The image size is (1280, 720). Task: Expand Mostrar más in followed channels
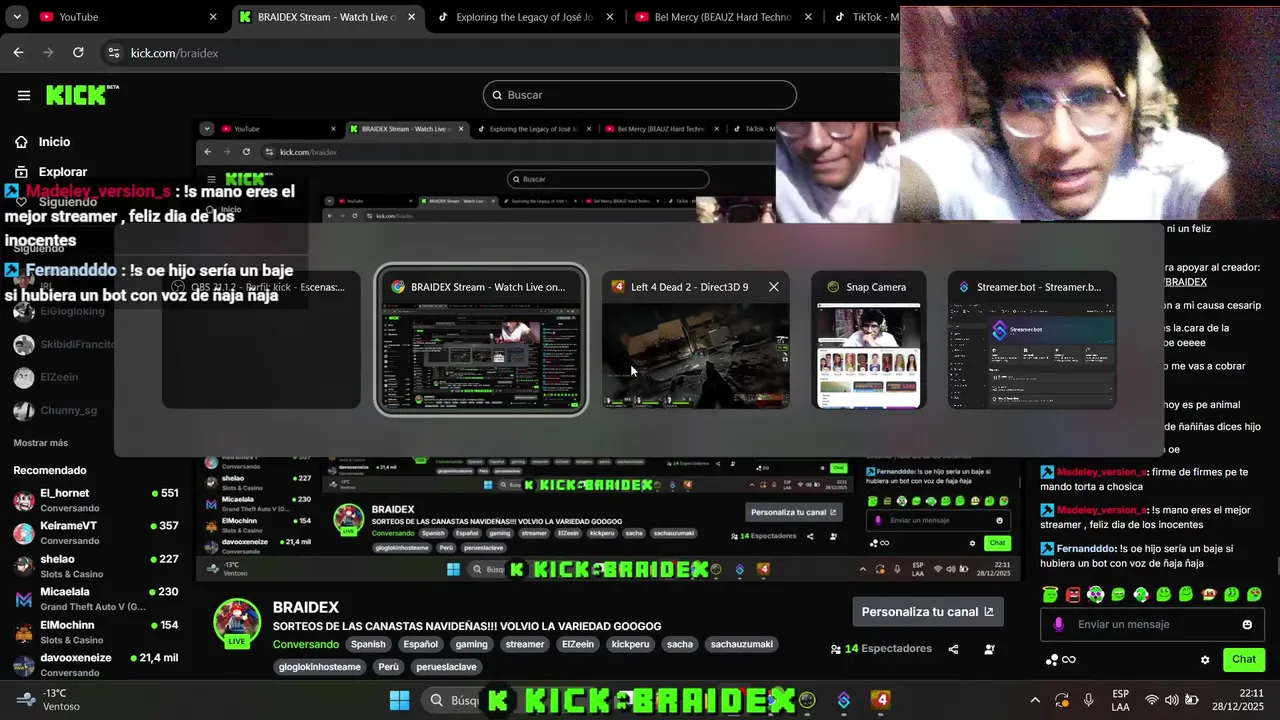point(41,442)
